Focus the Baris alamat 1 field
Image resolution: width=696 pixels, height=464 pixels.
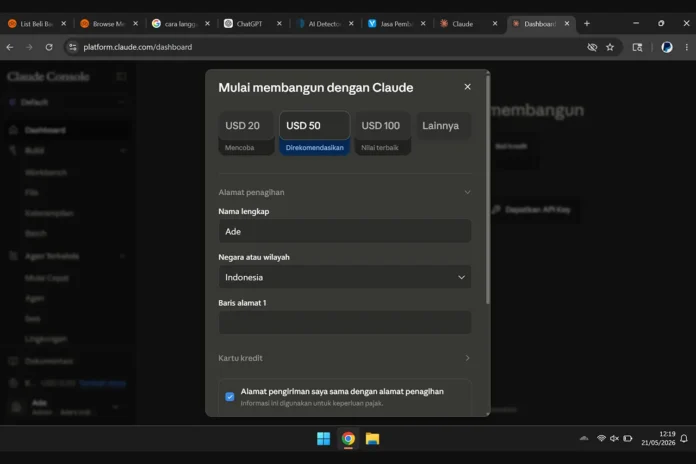tap(344, 322)
